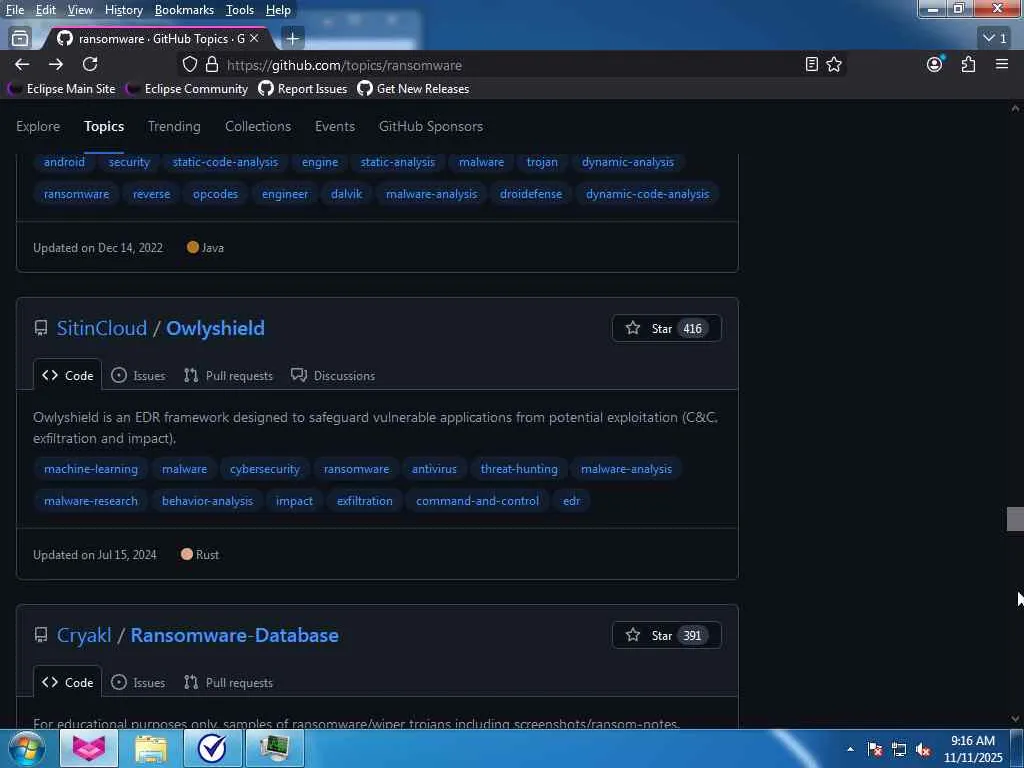Click the Star icon for Ransomware-Database
The height and width of the screenshot is (768, 1024).
633,635
